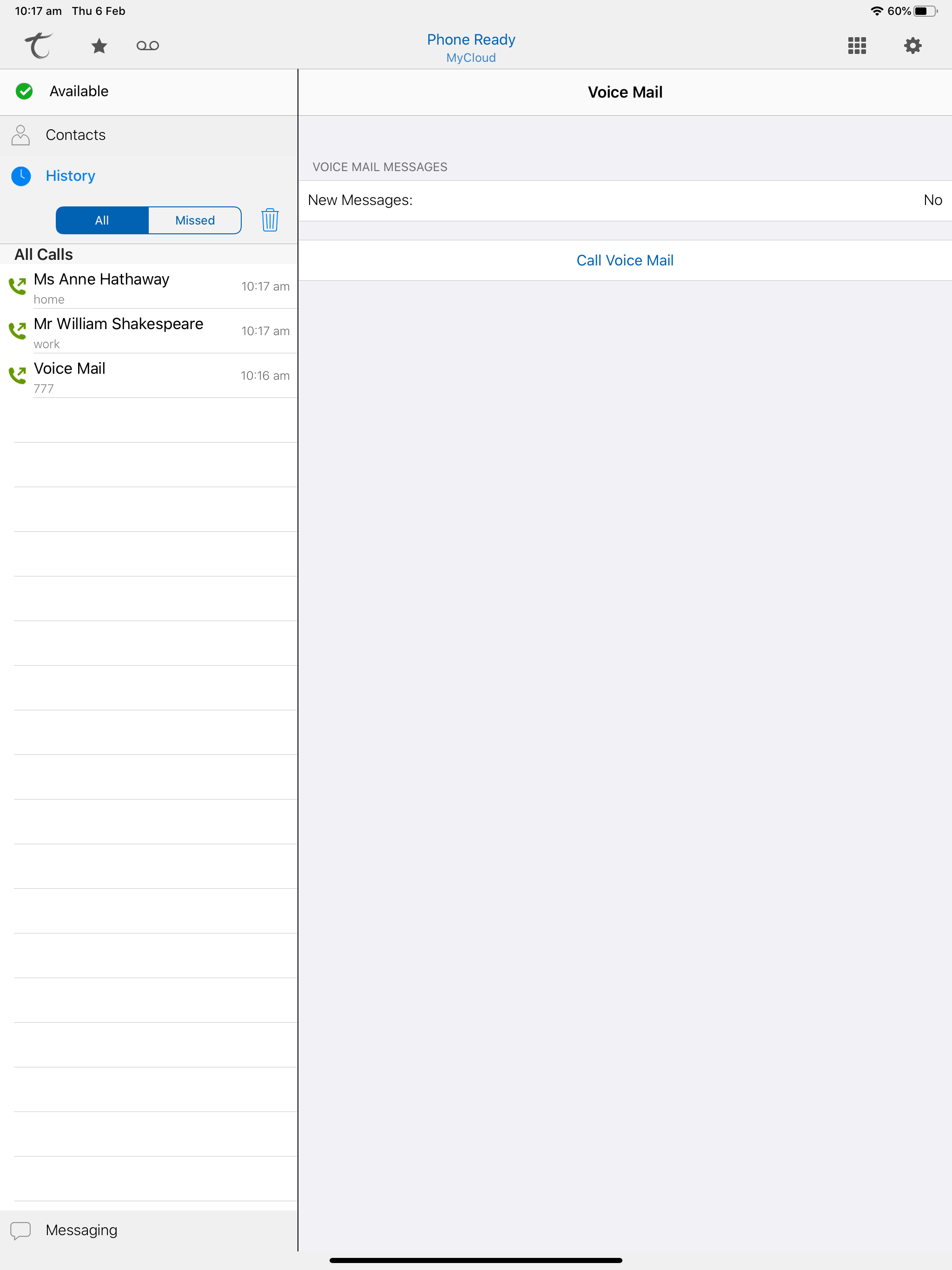Tap 'work' label under William Shakespeare
This screenshot has height=1270, width=952.
click(46, 344)
